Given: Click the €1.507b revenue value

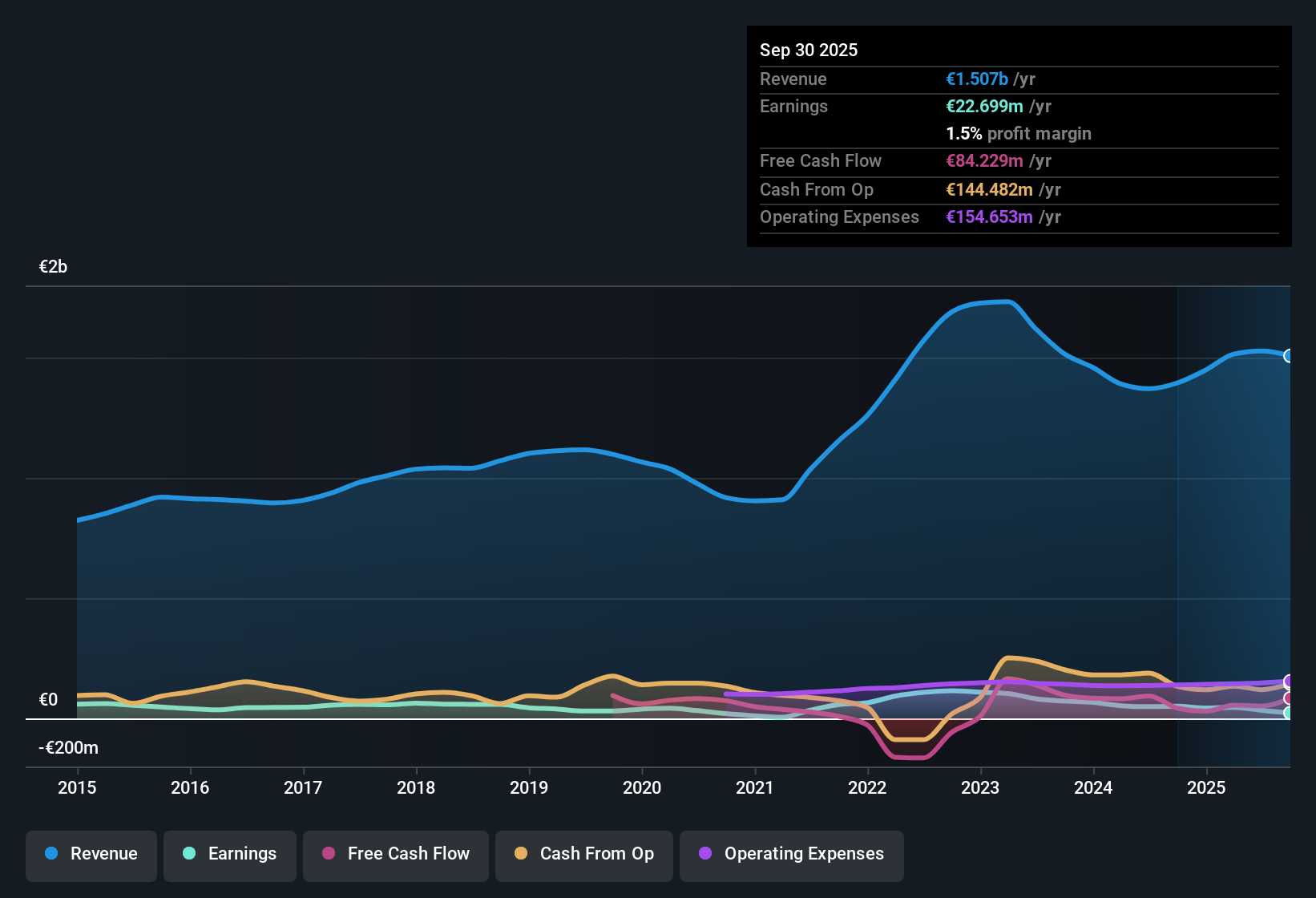Looking at the screenshot, I should [976, 79].
